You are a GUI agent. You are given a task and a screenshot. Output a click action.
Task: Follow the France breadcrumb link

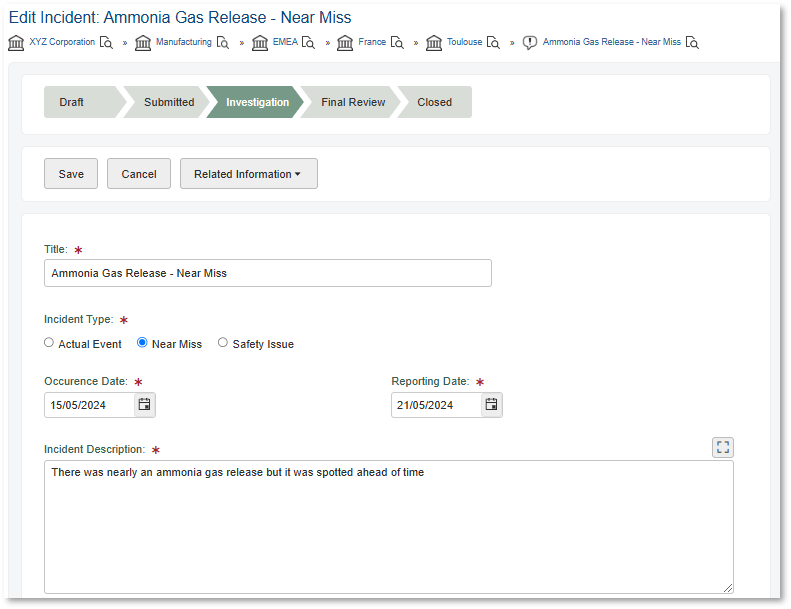[372, 42]
